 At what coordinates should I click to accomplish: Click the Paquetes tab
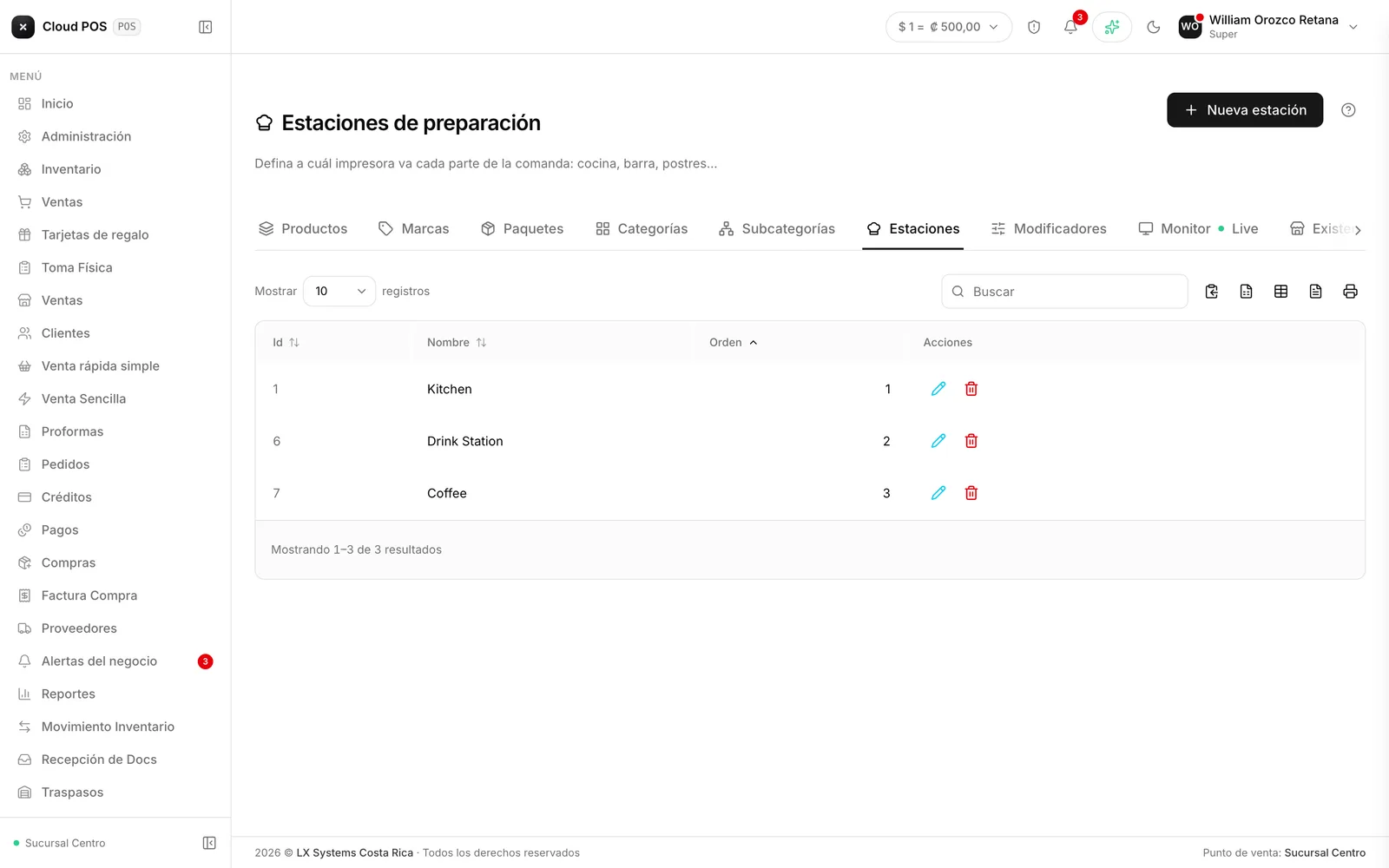coord(522,229)
